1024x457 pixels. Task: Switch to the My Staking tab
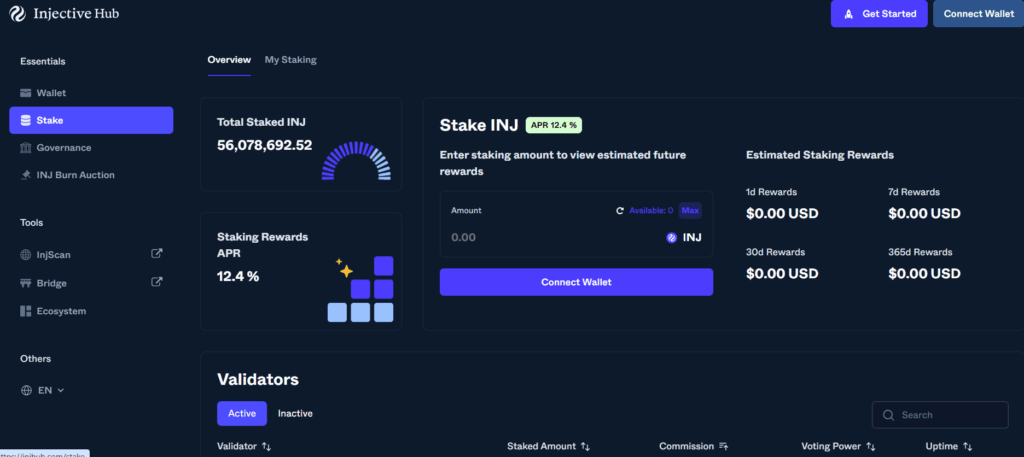291,59
